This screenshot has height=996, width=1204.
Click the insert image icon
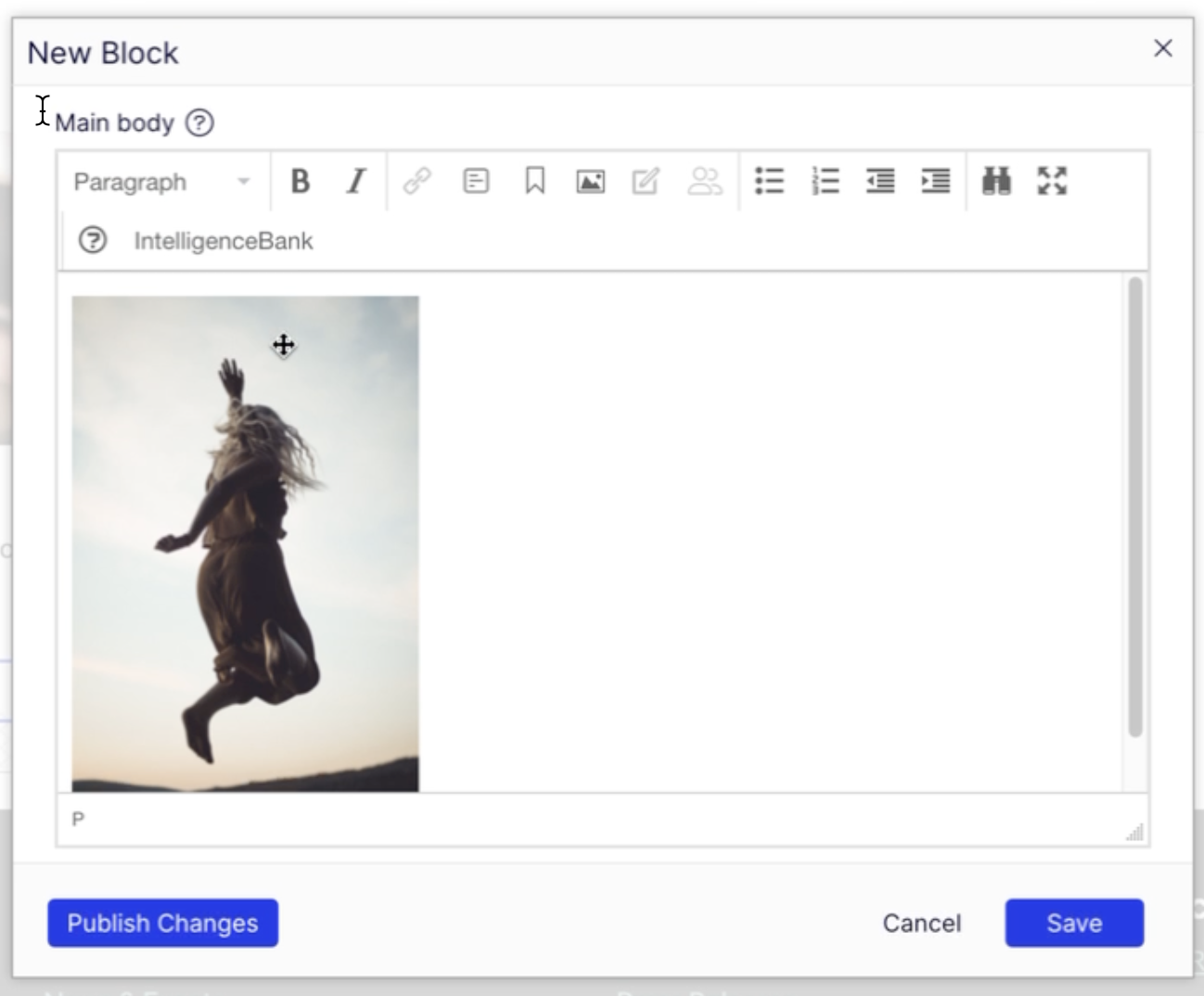pos(590,181)
